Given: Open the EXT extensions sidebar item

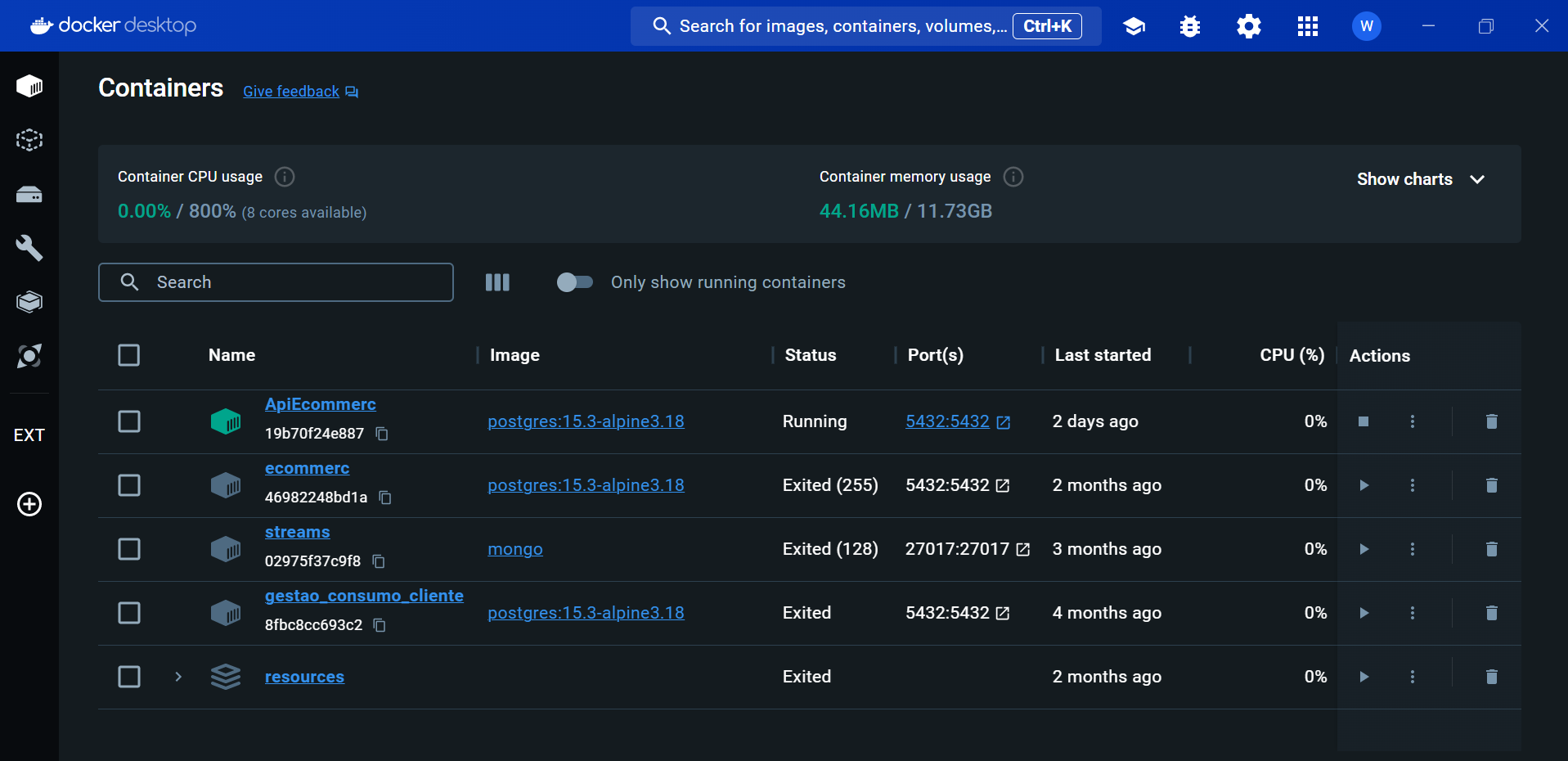Looking at the screenshot, I should pos(29,435).
